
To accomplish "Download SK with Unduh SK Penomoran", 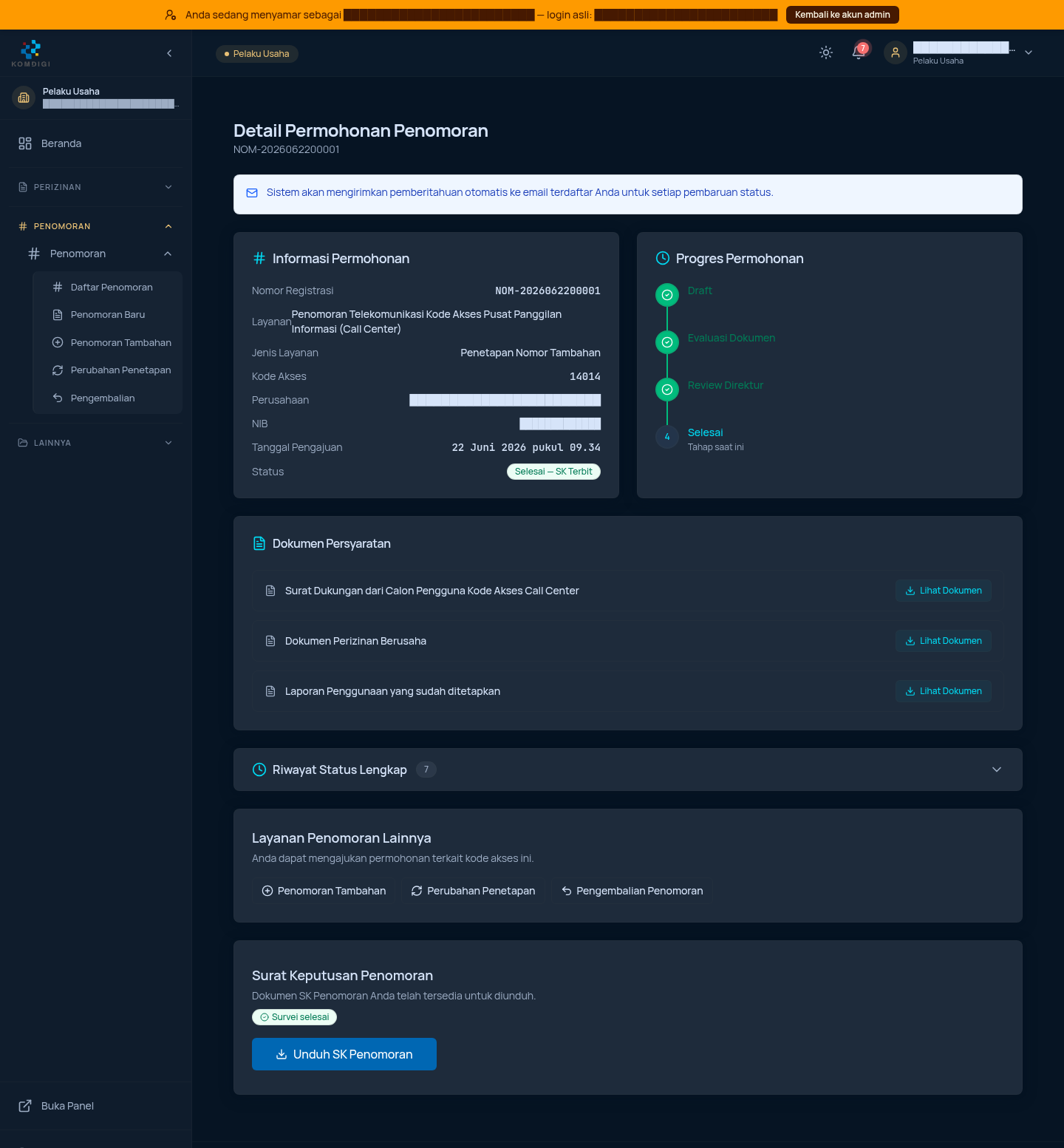I will pyautogui.click(x=344, y=1054).
